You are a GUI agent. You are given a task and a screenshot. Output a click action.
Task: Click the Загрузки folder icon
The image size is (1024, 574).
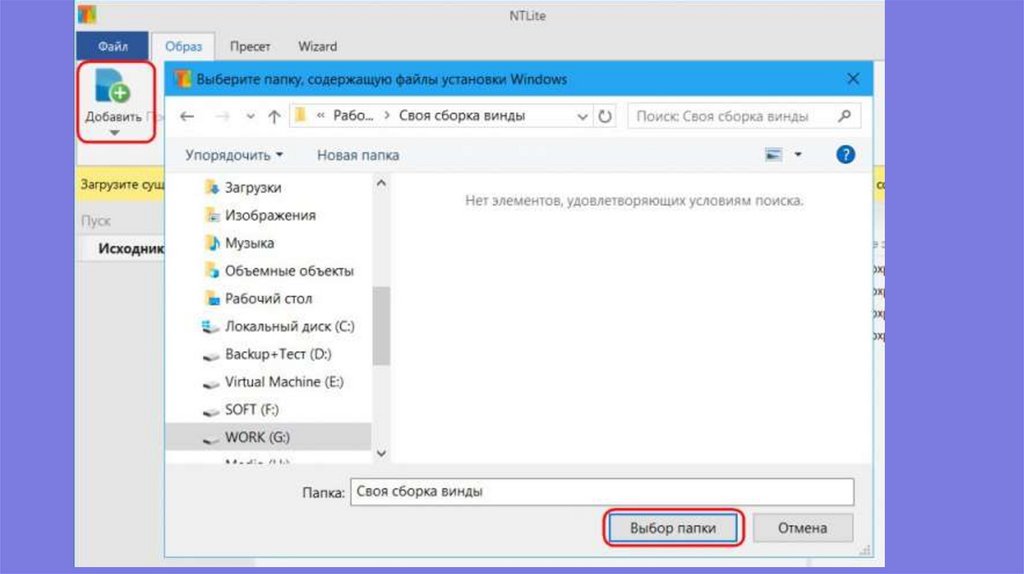pyautogui.click(x=212, y=187)
